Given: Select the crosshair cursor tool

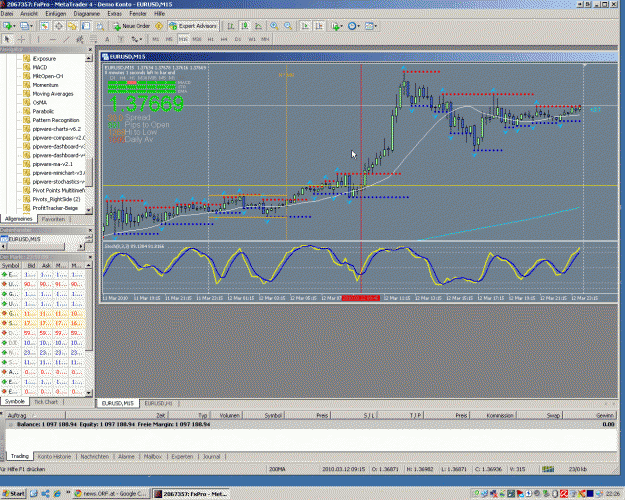Looking at the screenshot, I should (x=21, y=39).
